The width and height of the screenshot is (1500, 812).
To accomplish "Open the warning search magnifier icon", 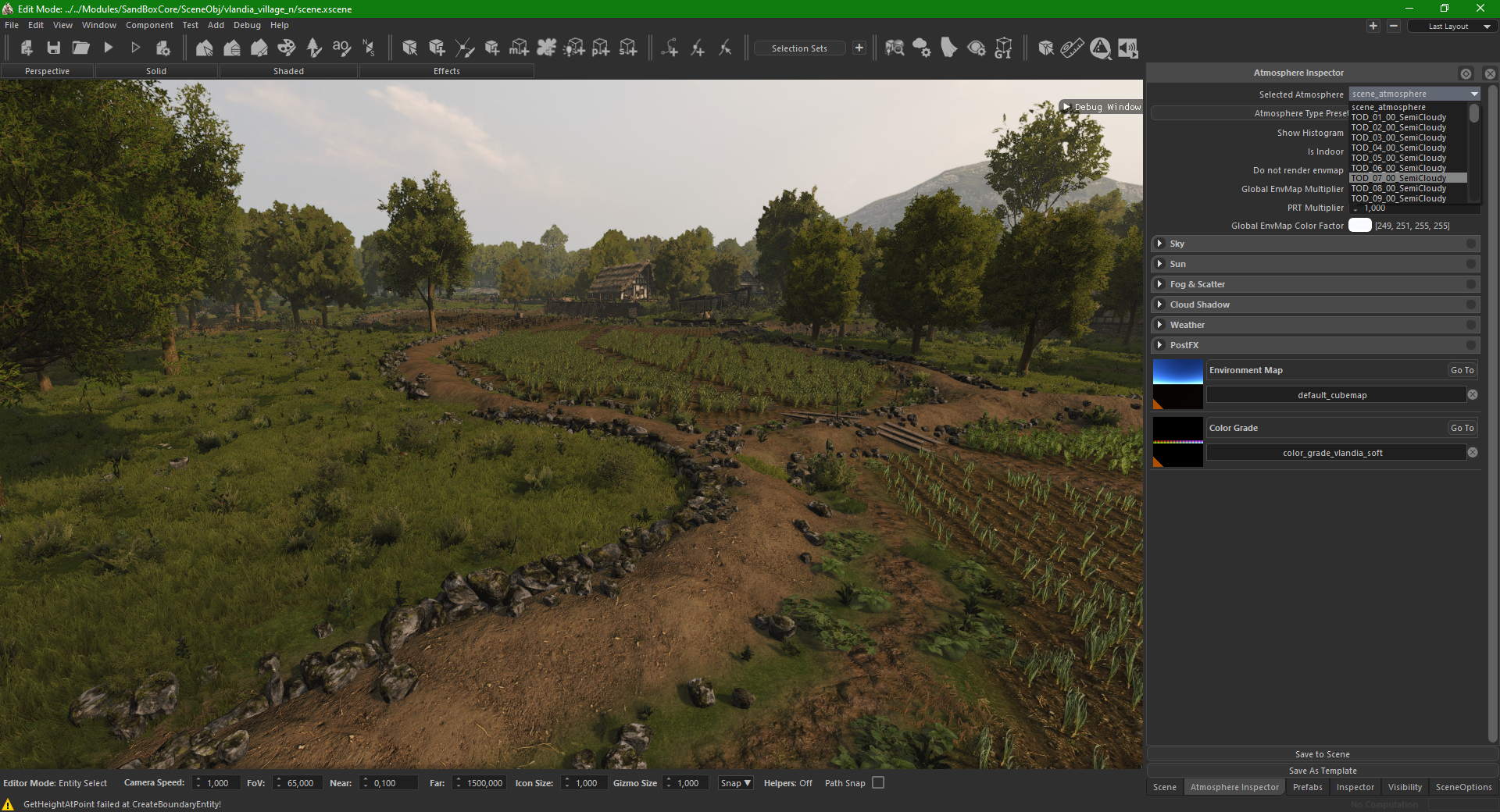I will coord(1100,48).
